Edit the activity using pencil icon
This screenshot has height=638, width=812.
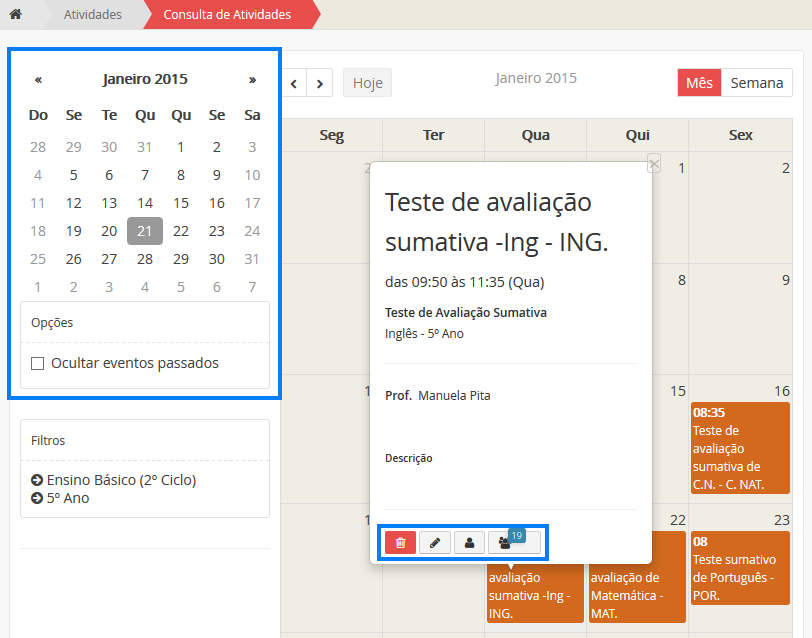(434, 542)
